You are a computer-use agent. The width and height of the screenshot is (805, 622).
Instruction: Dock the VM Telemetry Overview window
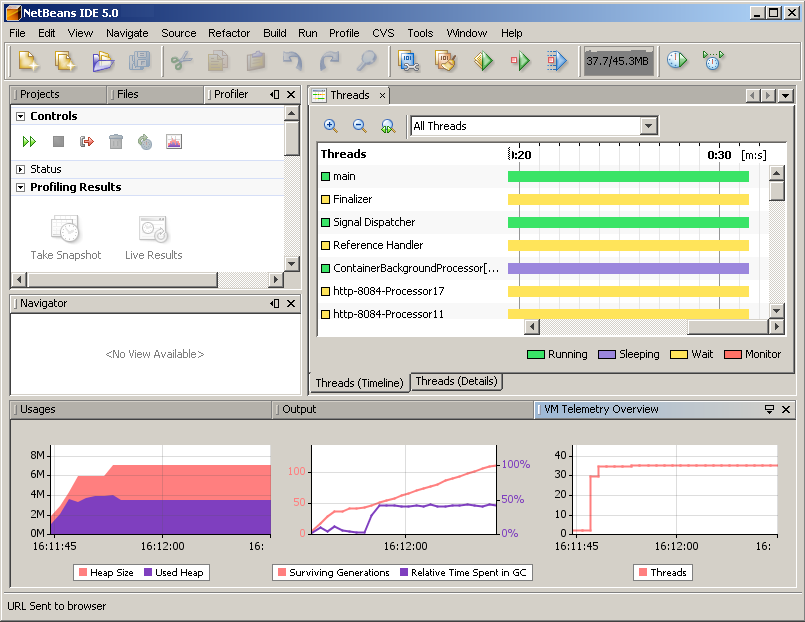pos(769,410)
